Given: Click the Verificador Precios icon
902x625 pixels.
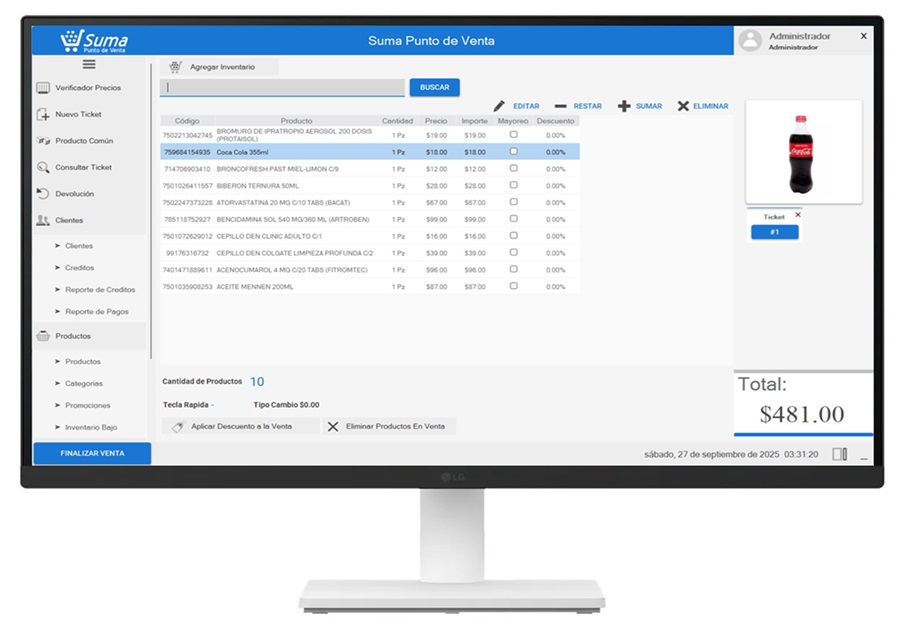Looking at the screenshot, I should (43, 88).
